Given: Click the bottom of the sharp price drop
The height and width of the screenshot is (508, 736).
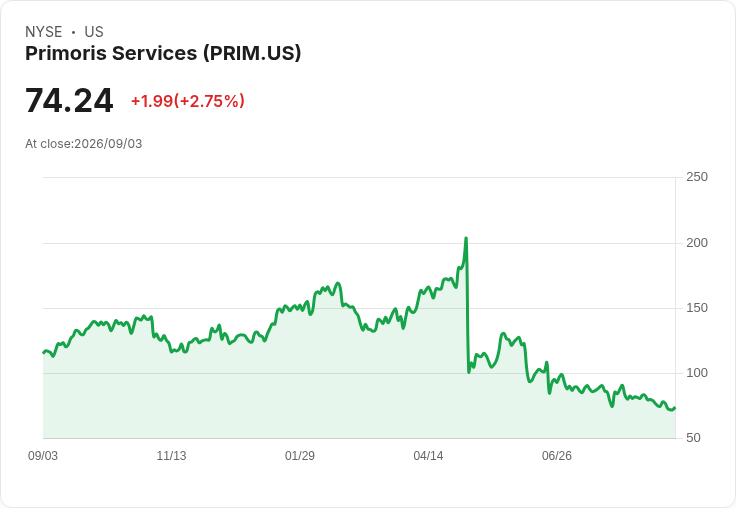Looking at the screenshot, I should (x=469, y=372).
